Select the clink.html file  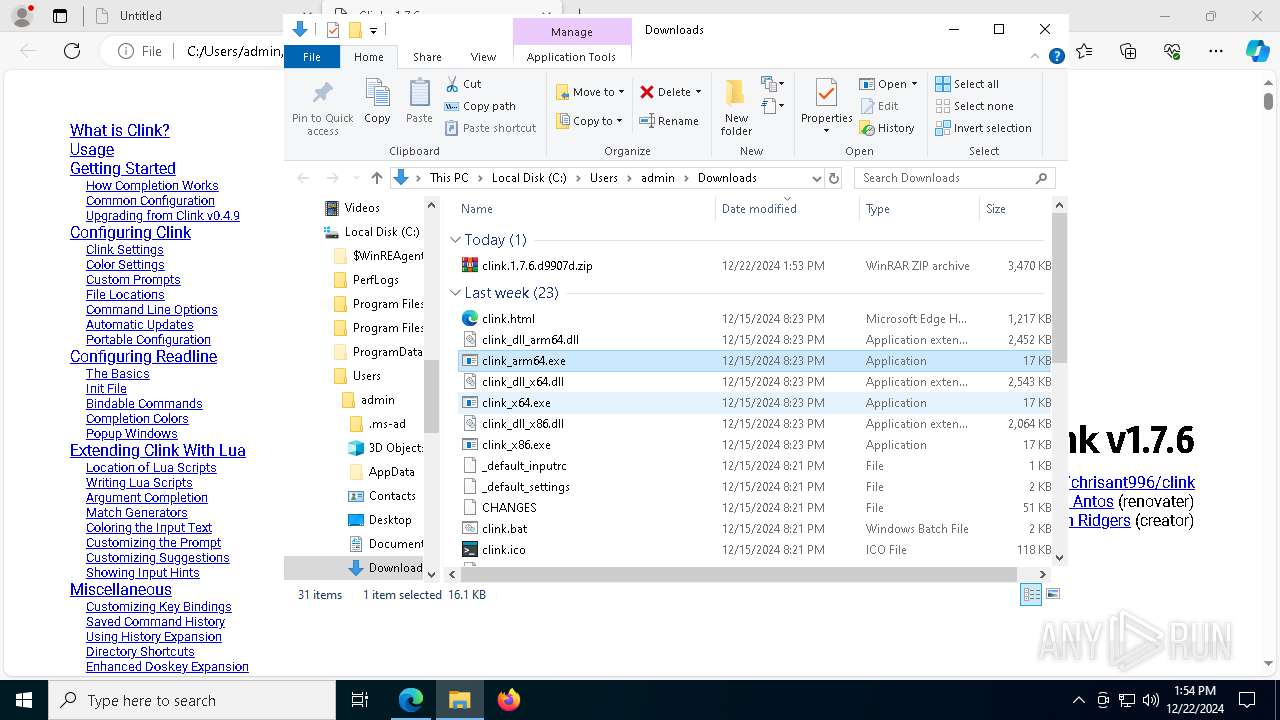508,319
